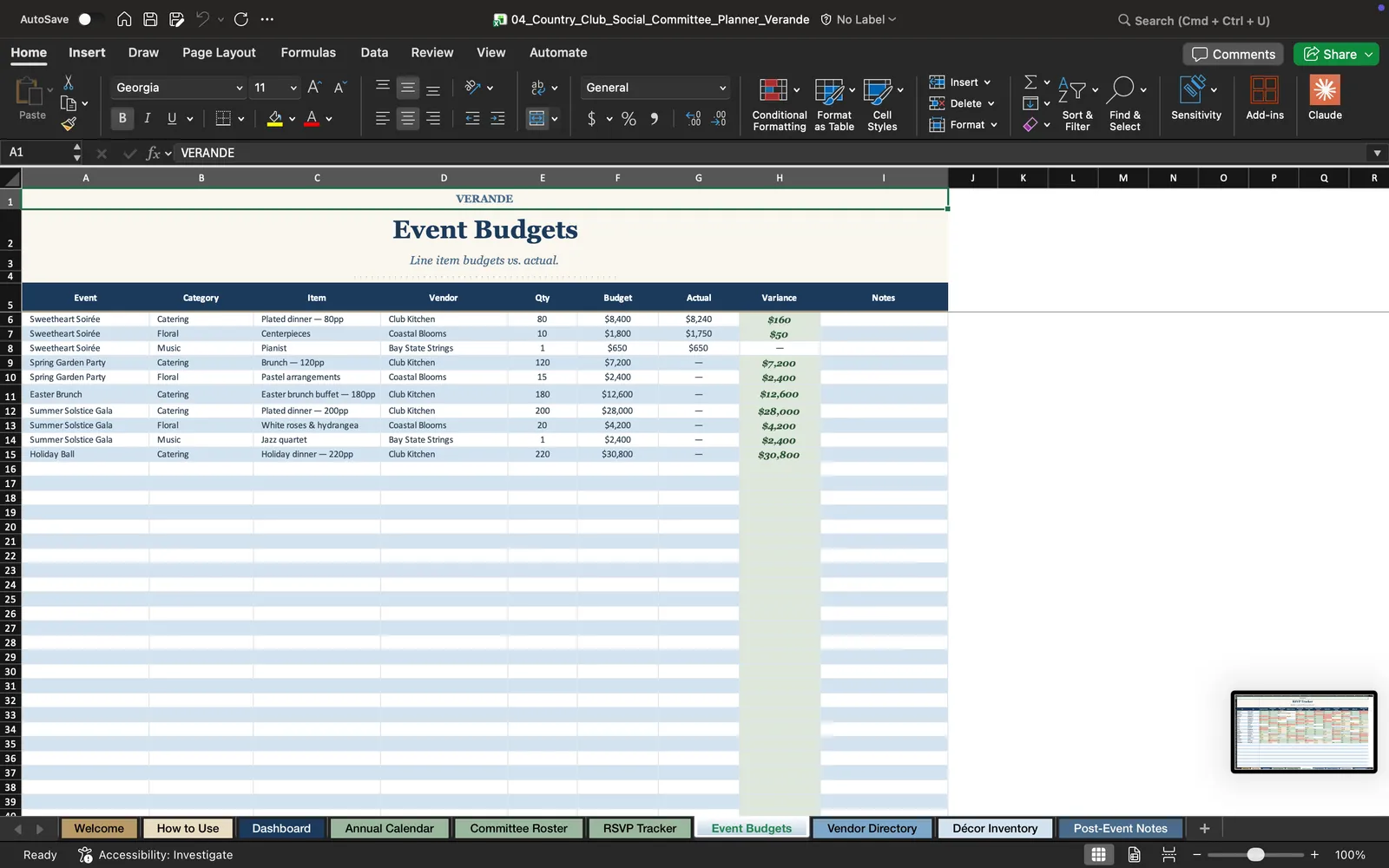Click the Comments button
Screen dimensions: 1389x868
click(1233, 54)
